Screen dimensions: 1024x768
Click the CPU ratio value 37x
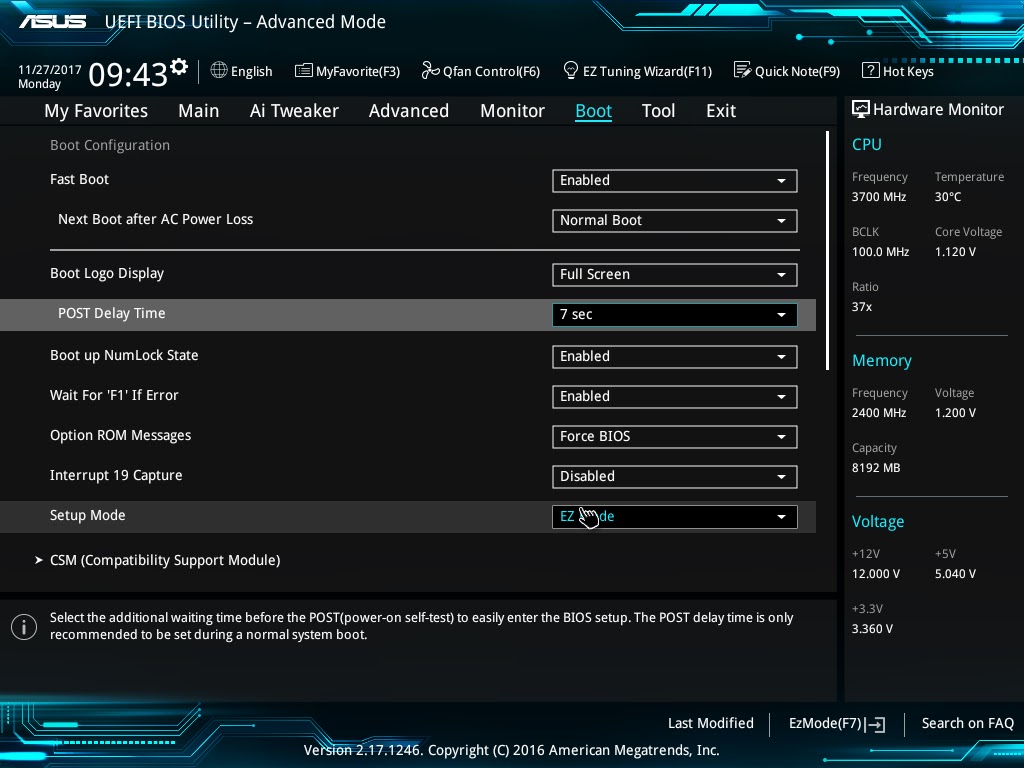(x=861, y=307)
